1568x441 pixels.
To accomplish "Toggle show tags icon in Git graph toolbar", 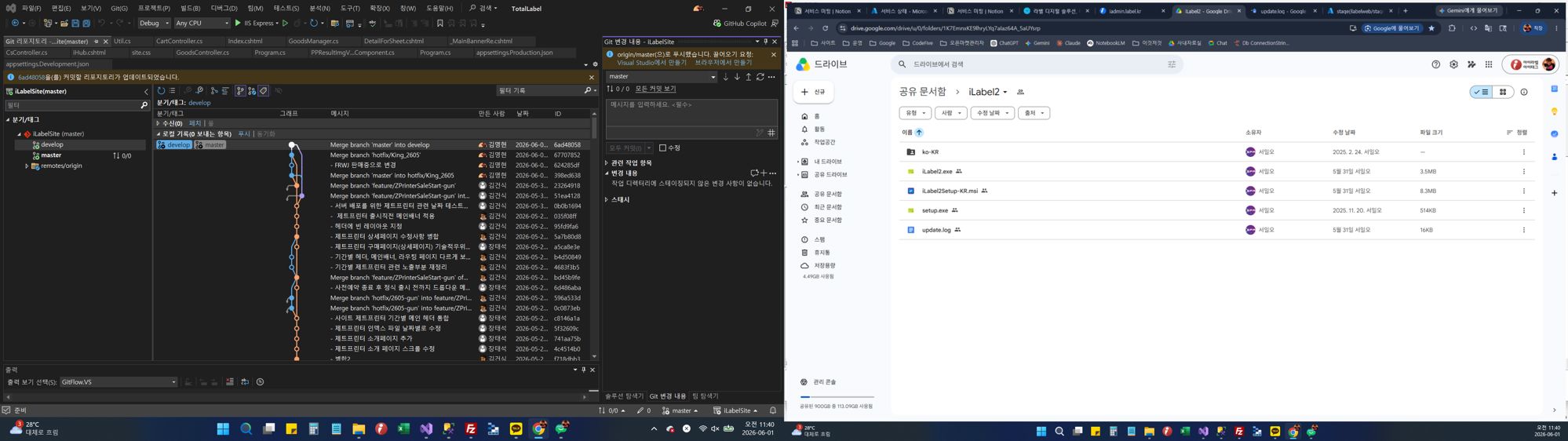I will (264, 91).
